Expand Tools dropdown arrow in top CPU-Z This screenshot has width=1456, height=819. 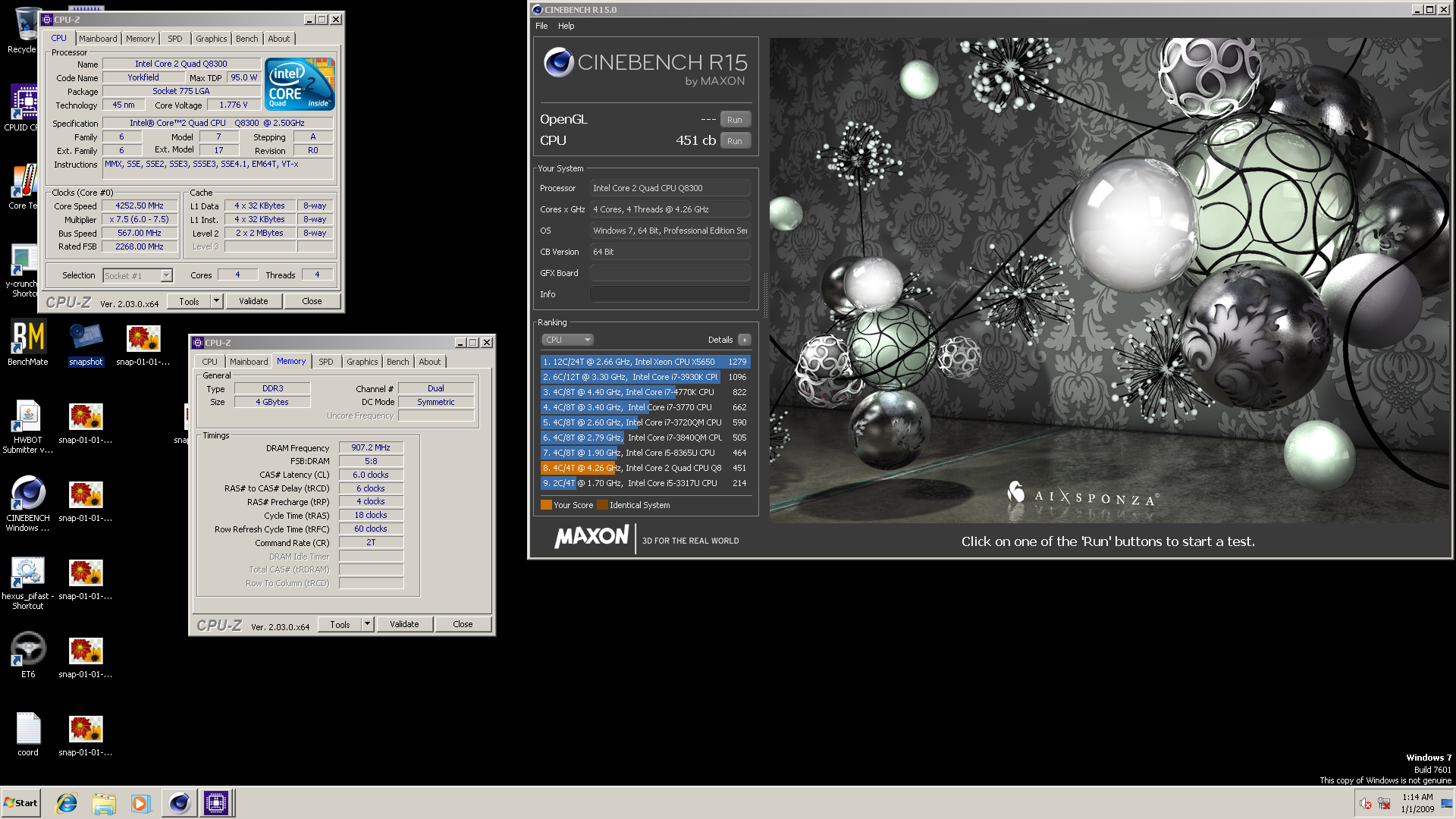(x=216, y=301)
